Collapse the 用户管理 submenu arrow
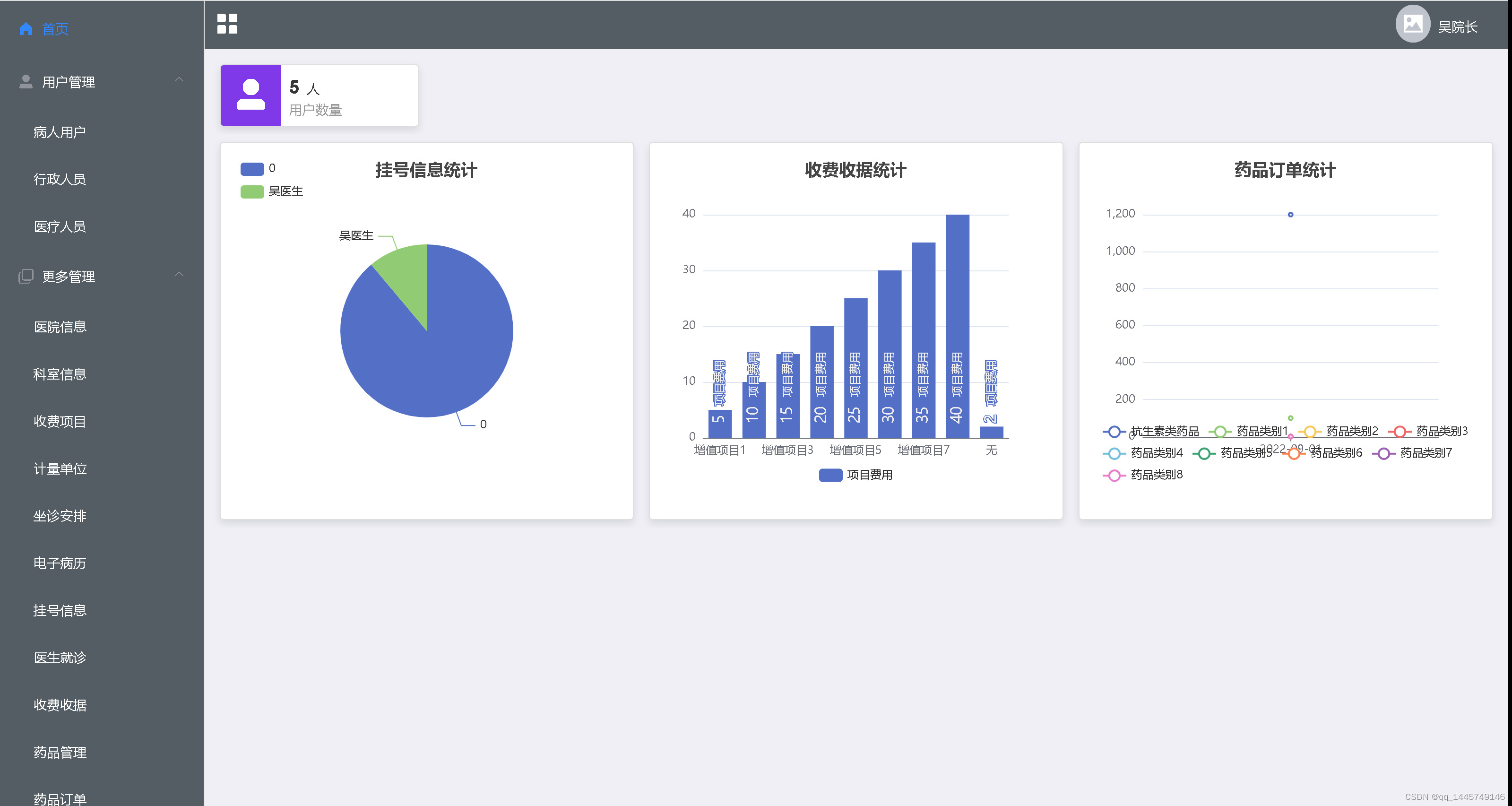Screen dimensions: 1512x806 tap(179, 80)
